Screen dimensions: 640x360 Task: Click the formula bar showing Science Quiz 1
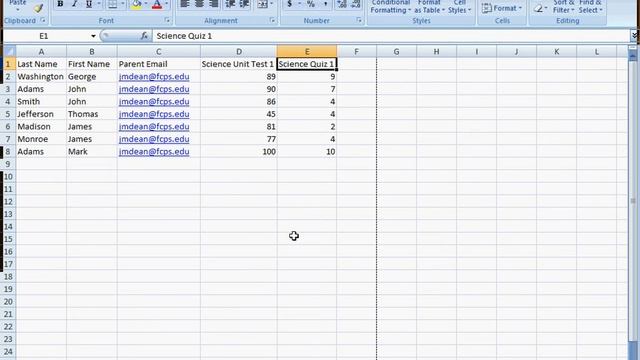coord(391,36)
